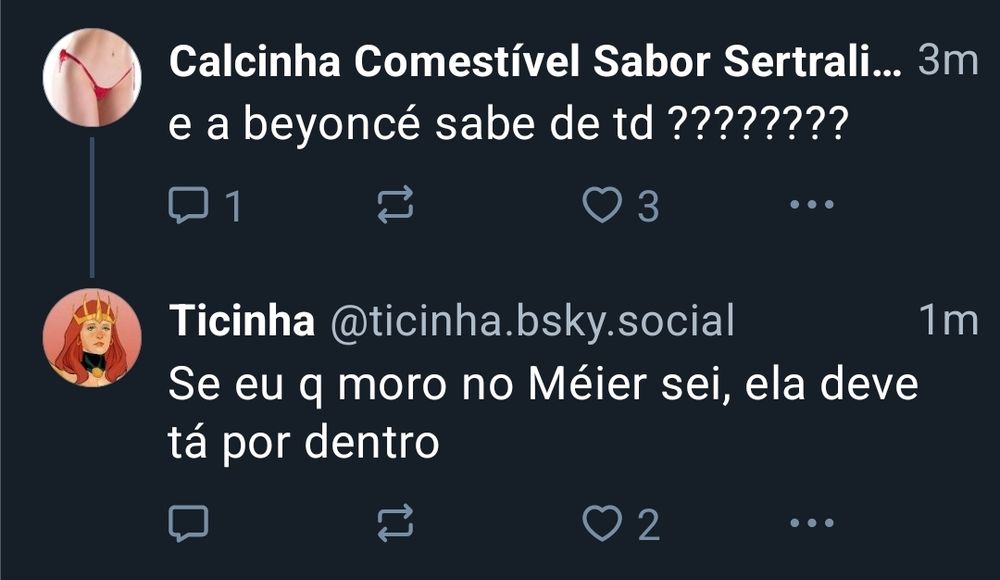This screenshot has width=1000, height=580.
Task: Like Ticinha's reply with the heart
Action: [601, 522]
